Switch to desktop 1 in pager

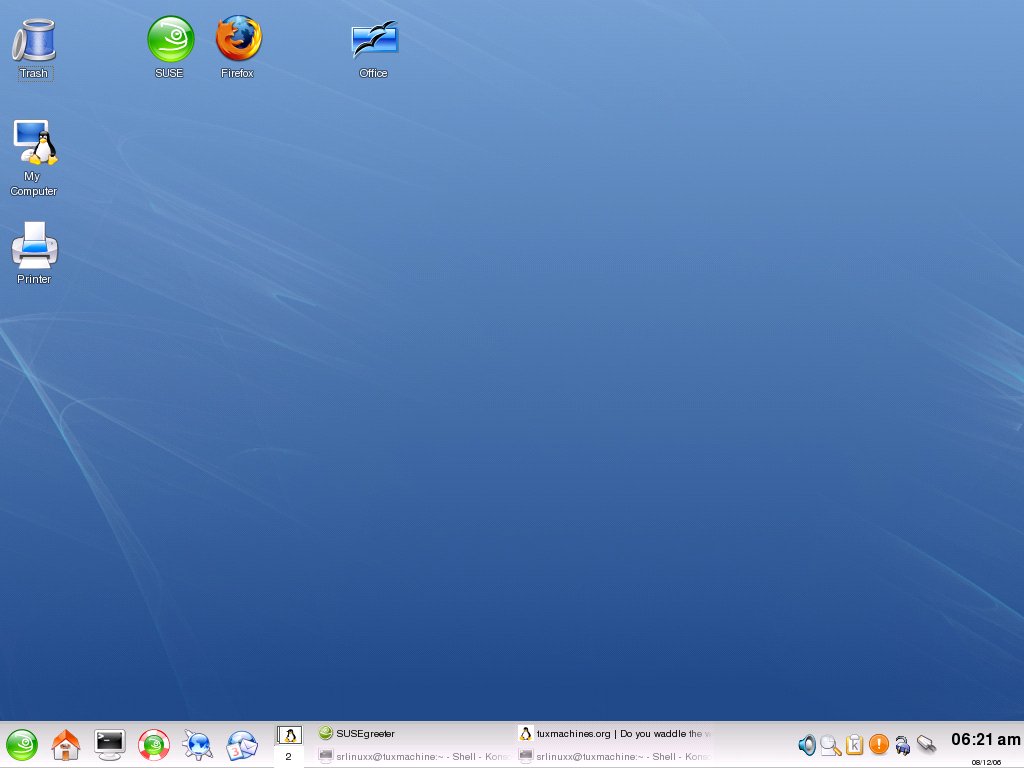[x=289, y=735]
